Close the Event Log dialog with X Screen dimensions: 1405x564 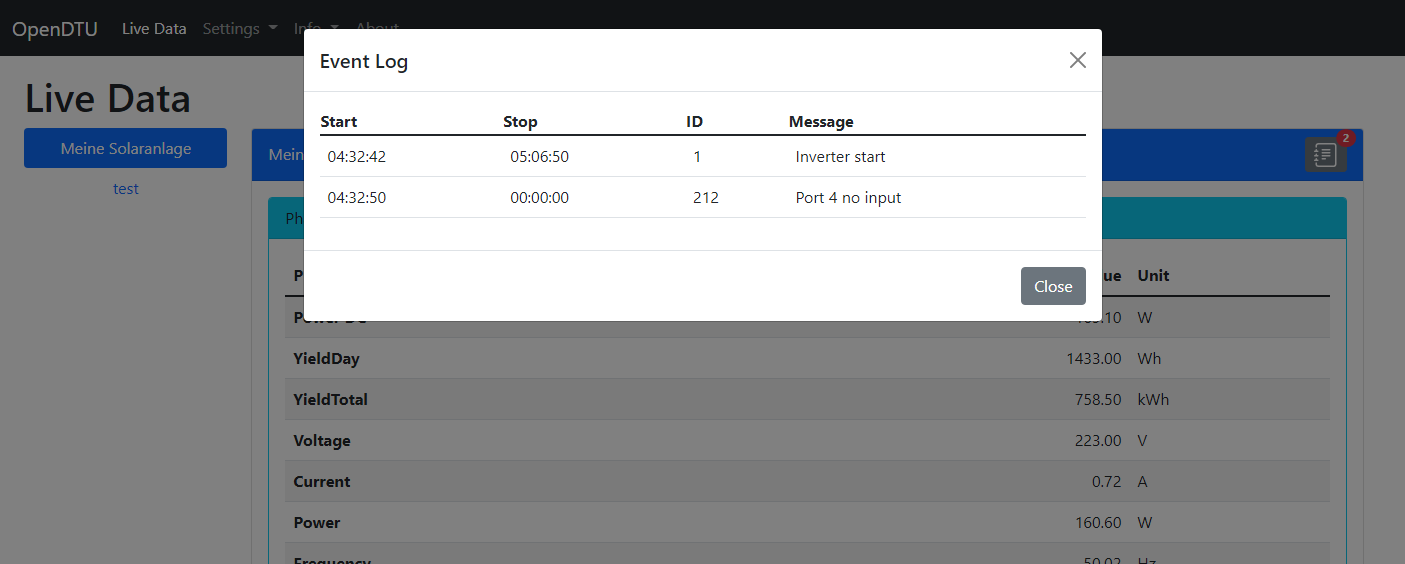point(1077,60)
